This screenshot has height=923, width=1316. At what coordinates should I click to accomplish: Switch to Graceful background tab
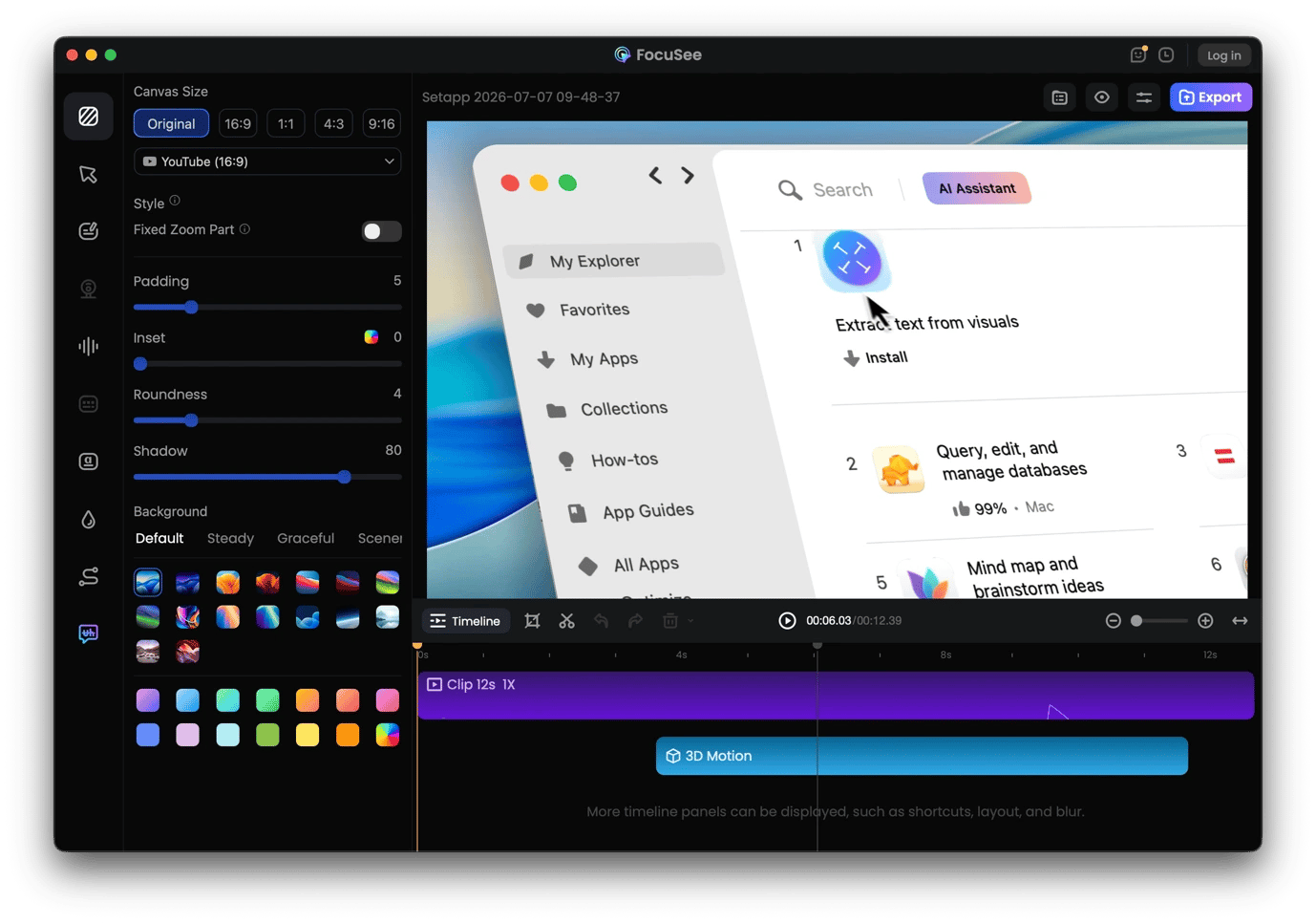306,538
